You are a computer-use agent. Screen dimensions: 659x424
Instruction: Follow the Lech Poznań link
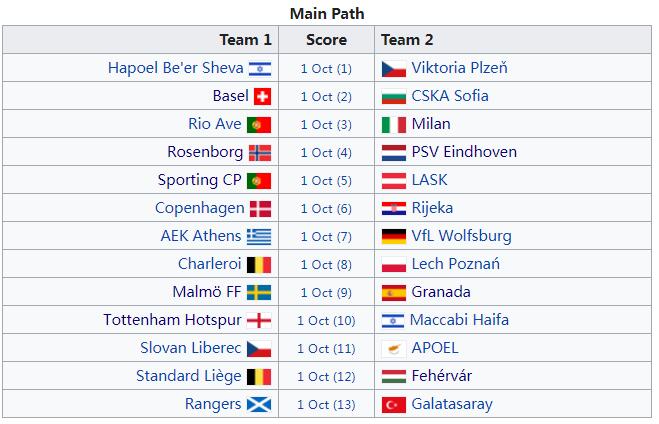(456, 264)
